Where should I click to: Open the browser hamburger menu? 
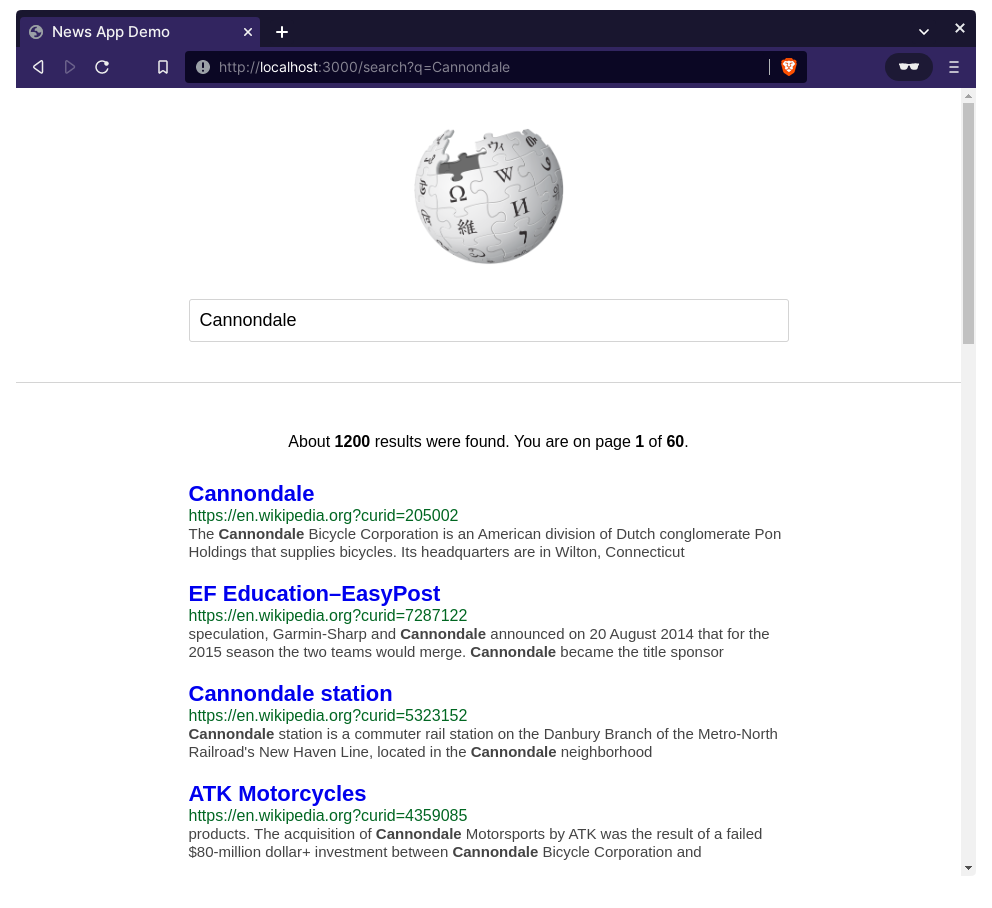954,66
